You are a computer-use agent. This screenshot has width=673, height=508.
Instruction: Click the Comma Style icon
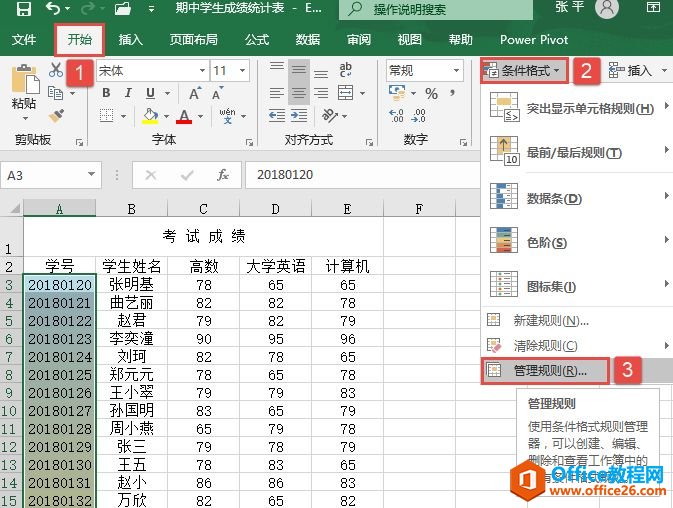(452, 92)
